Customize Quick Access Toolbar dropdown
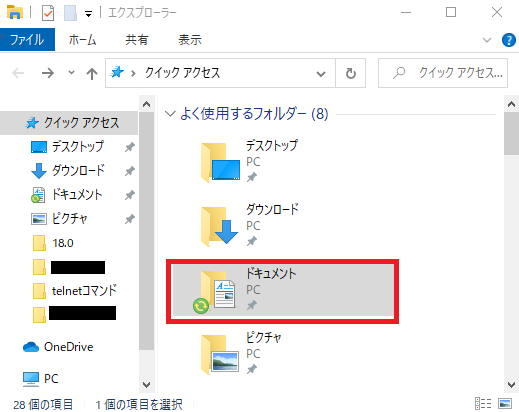This screenshot has width=519, height=412. click(88, 14)
